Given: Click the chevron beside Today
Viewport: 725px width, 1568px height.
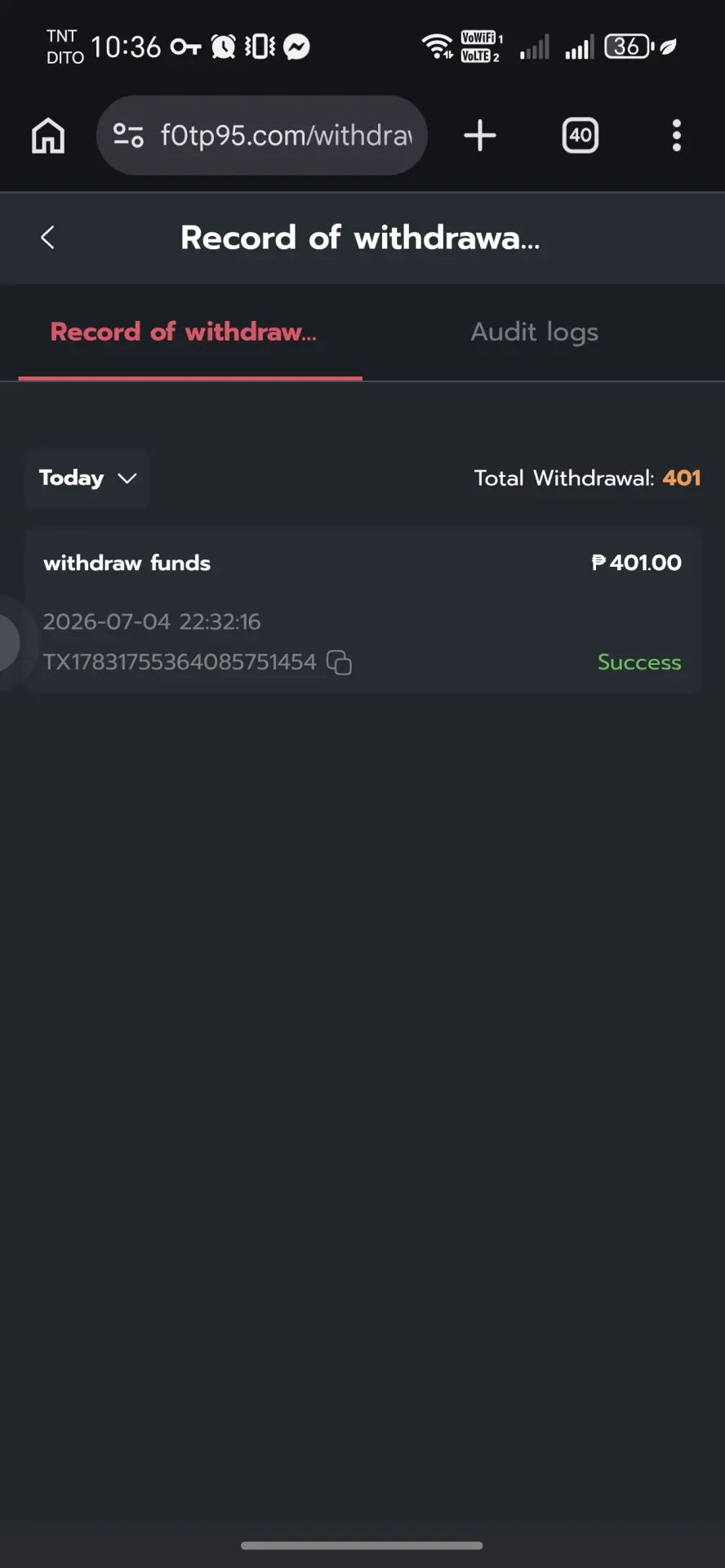Looking at the screenshot, I should click(x=127, y=479).
